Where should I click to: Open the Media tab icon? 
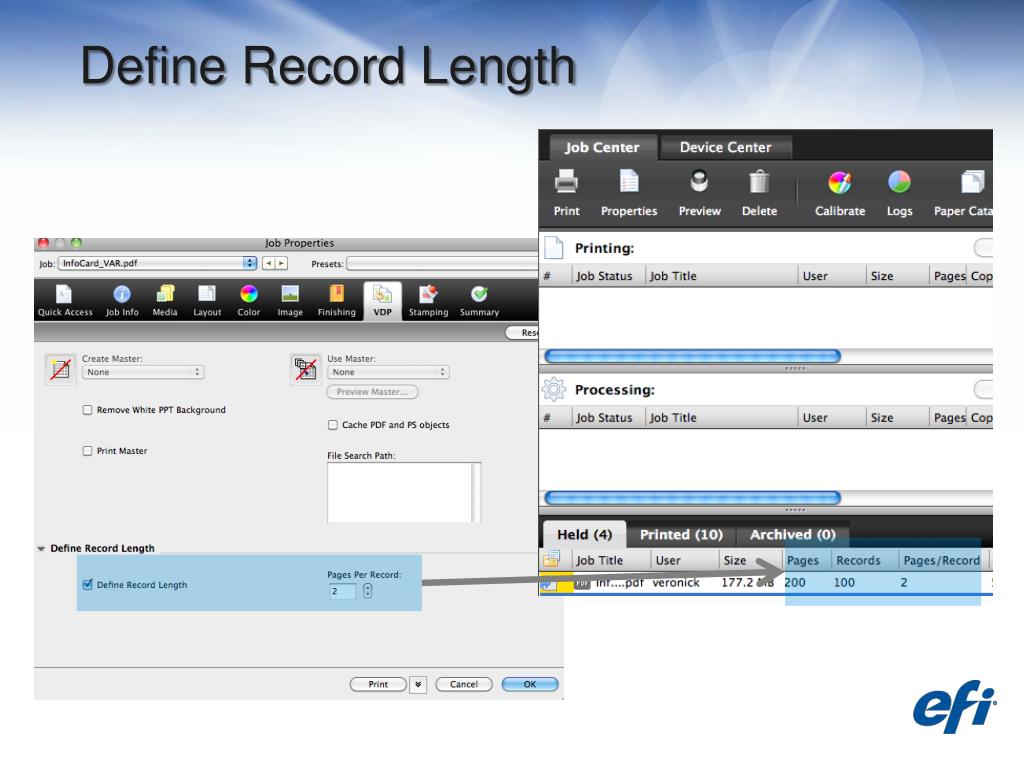point(165,295)
